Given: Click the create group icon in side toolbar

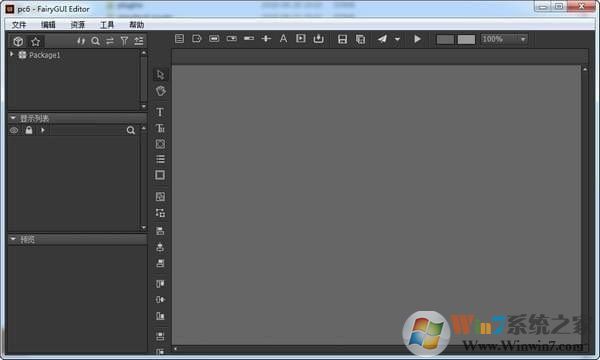Looking at the screenshot, I should point(160,196).
